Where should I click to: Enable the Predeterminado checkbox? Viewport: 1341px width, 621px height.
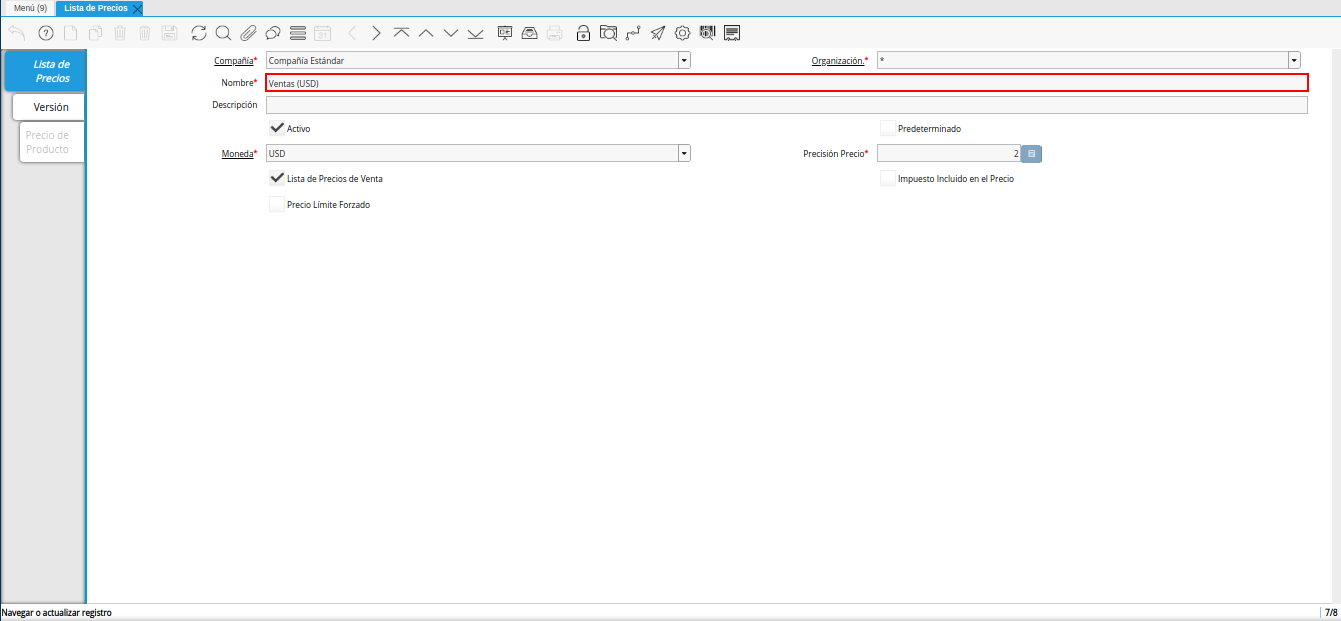[x=888, y=129]
